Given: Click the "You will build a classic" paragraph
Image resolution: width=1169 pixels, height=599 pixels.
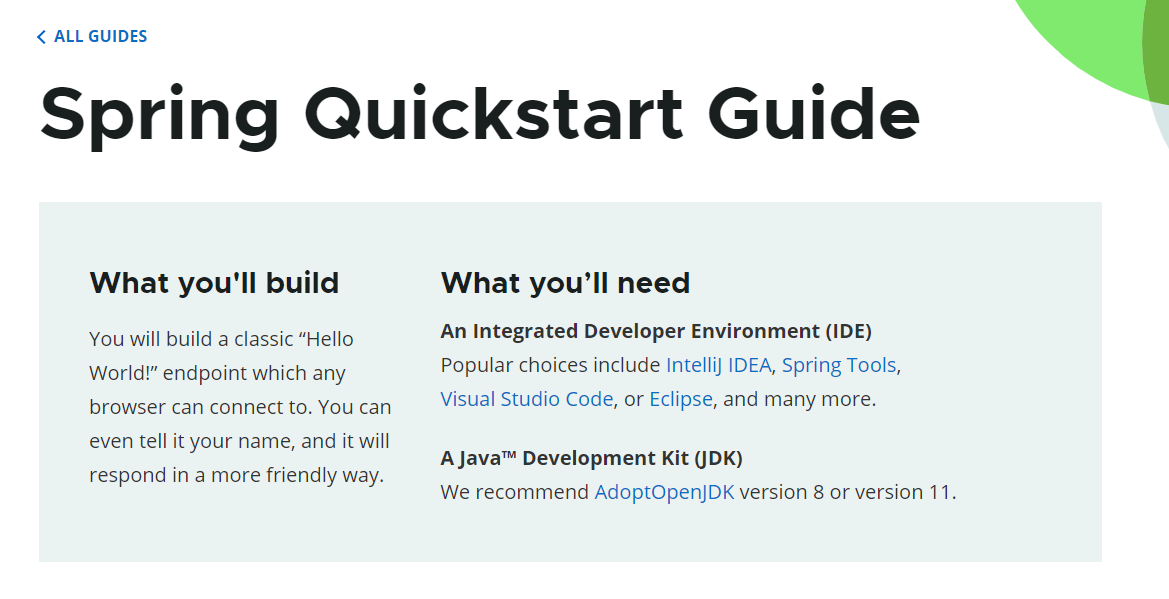Looking at the screenshot, I should [239, 407].
